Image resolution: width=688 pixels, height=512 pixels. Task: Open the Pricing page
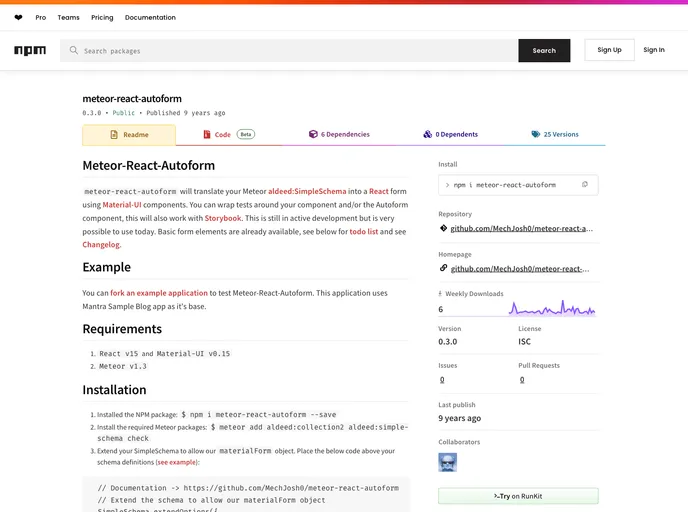click(x=102, y=18)
